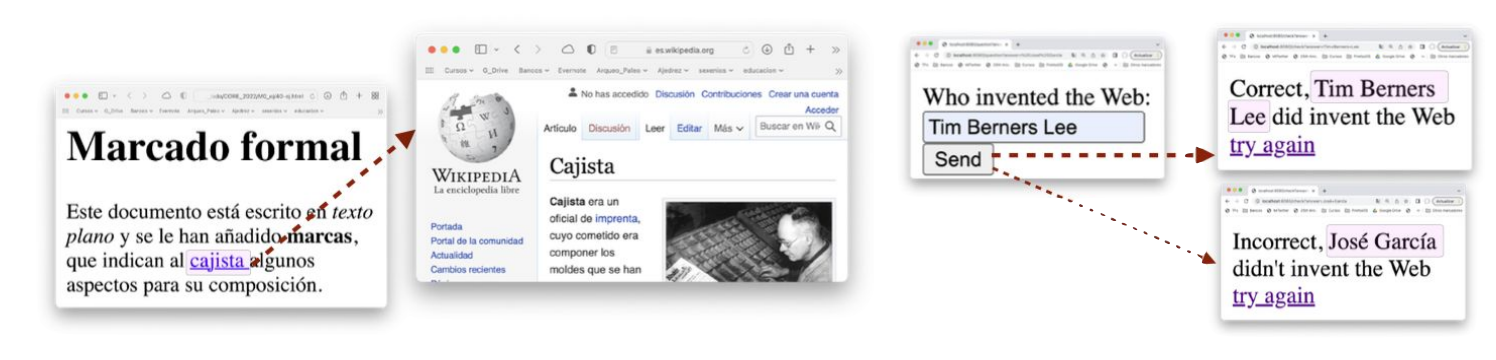Click try again in the Incorrect window

pos(1273,296)
